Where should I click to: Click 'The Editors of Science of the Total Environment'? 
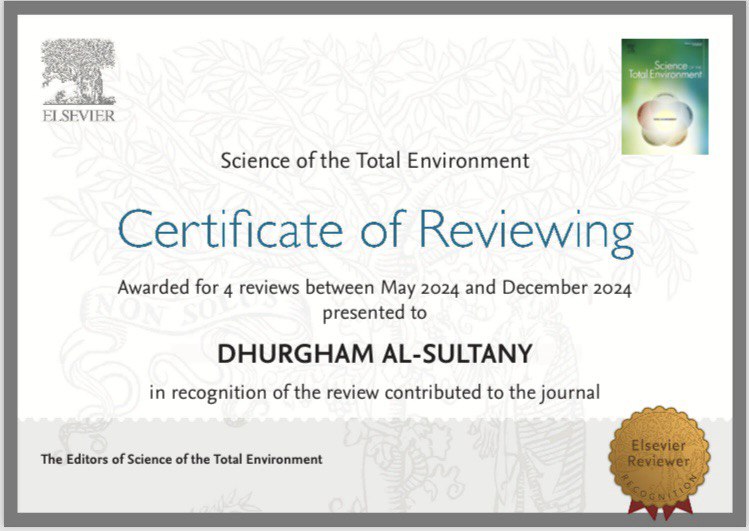(182, 459)
